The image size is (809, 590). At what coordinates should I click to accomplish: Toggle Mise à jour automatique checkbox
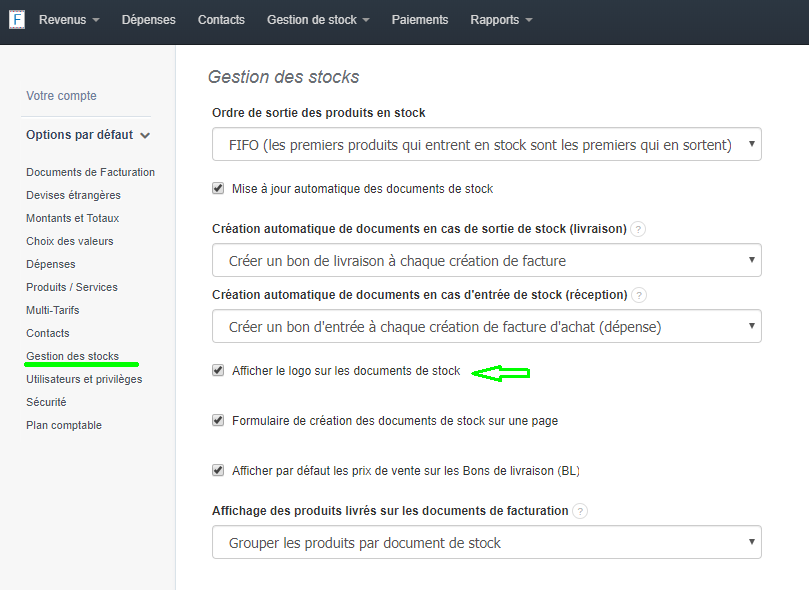coord(218,188)
